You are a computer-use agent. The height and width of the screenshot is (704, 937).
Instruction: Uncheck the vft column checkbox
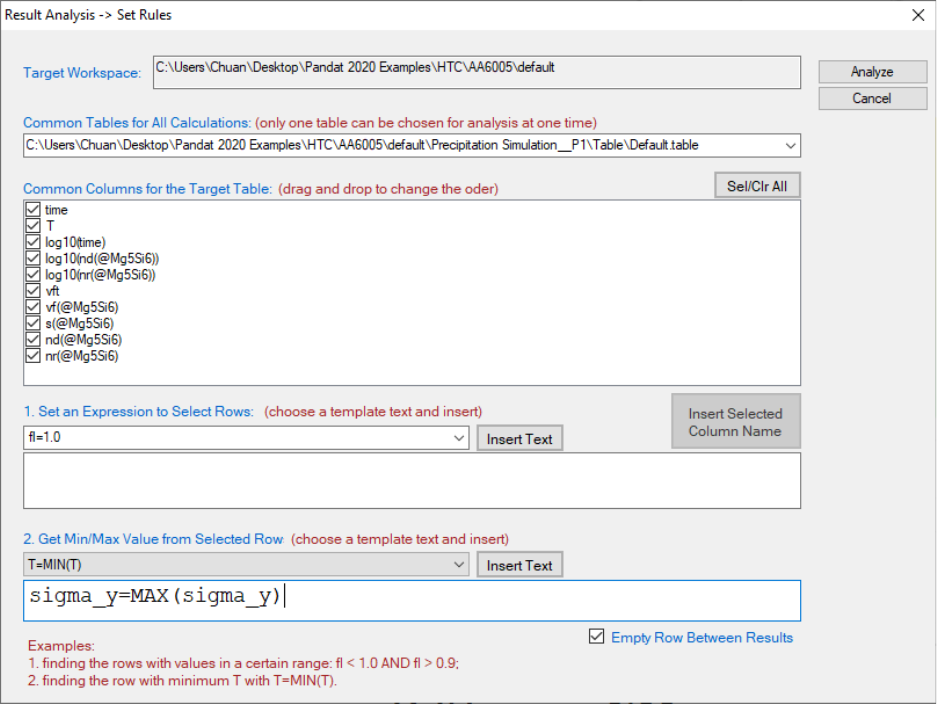click(33, 290)
